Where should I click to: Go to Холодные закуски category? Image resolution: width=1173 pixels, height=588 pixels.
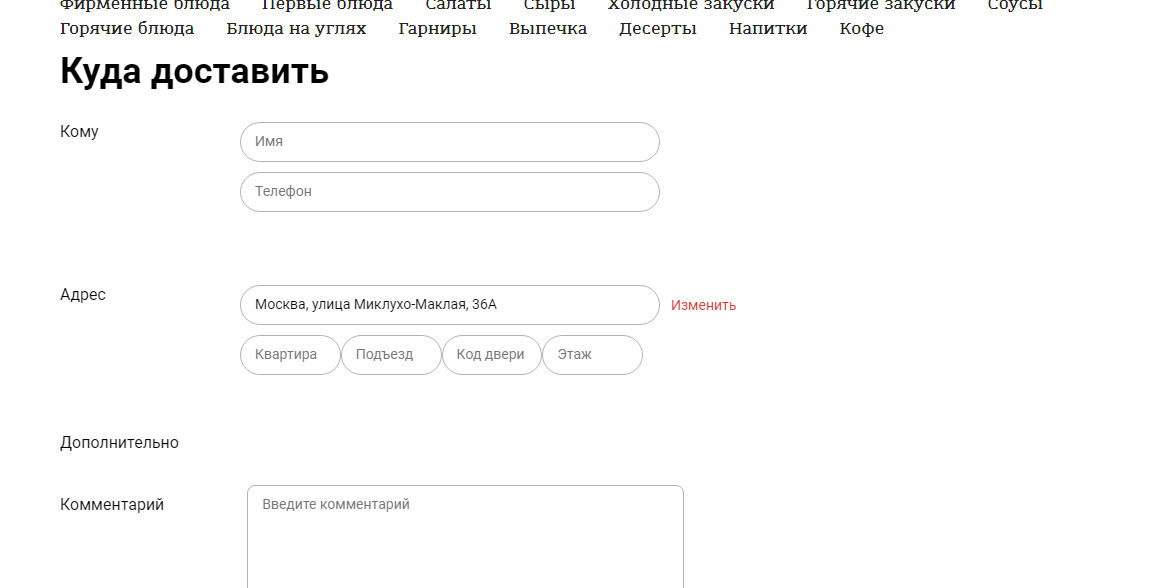point(690,5)
